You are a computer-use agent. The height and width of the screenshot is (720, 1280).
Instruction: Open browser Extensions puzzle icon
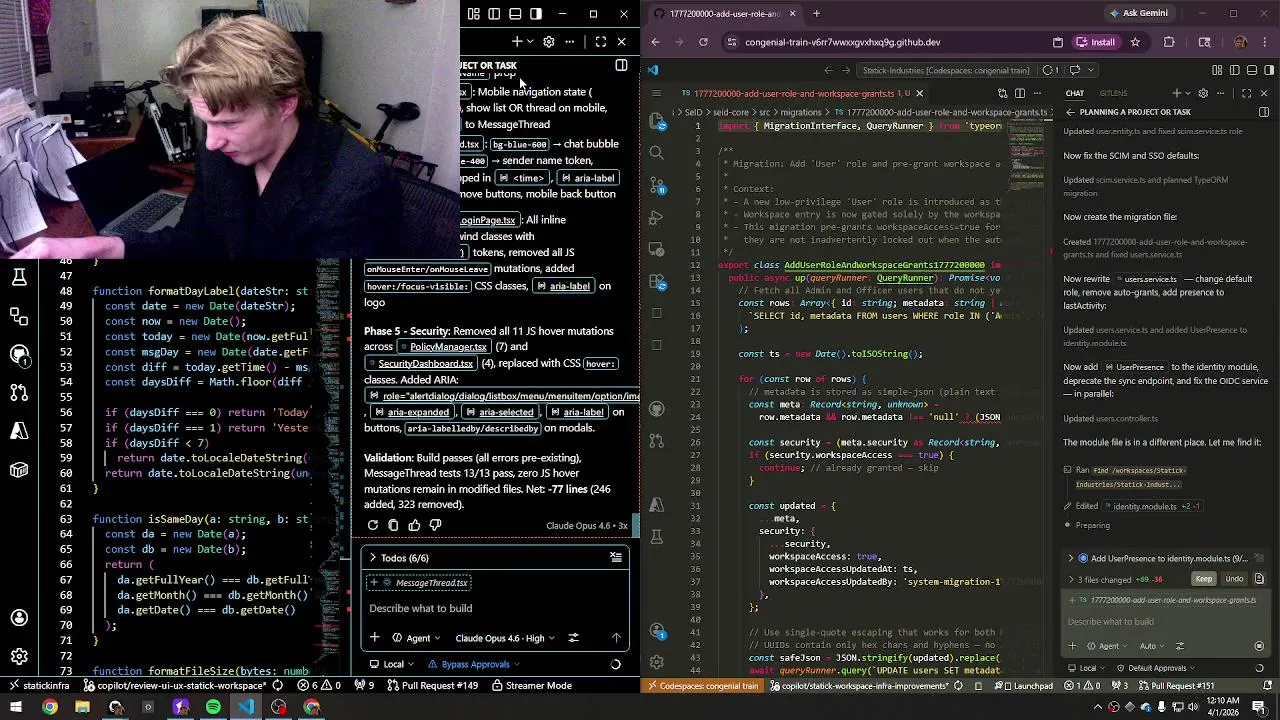pos(1169,42)
